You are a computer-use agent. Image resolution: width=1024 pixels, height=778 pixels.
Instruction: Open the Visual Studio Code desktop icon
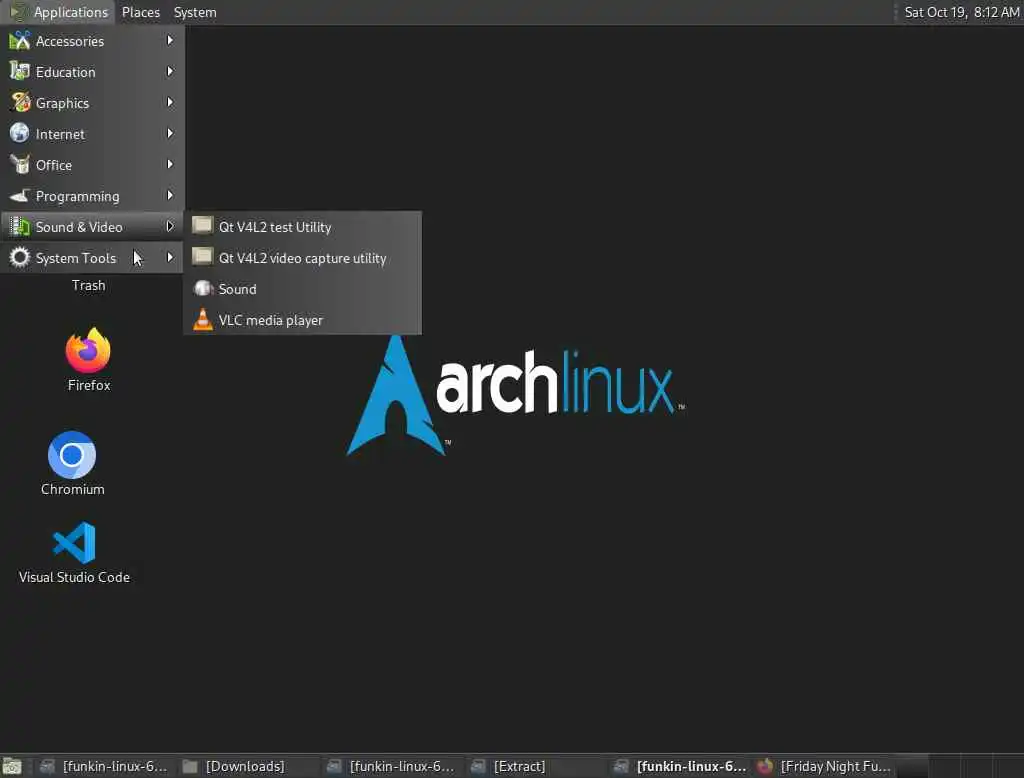74,543
